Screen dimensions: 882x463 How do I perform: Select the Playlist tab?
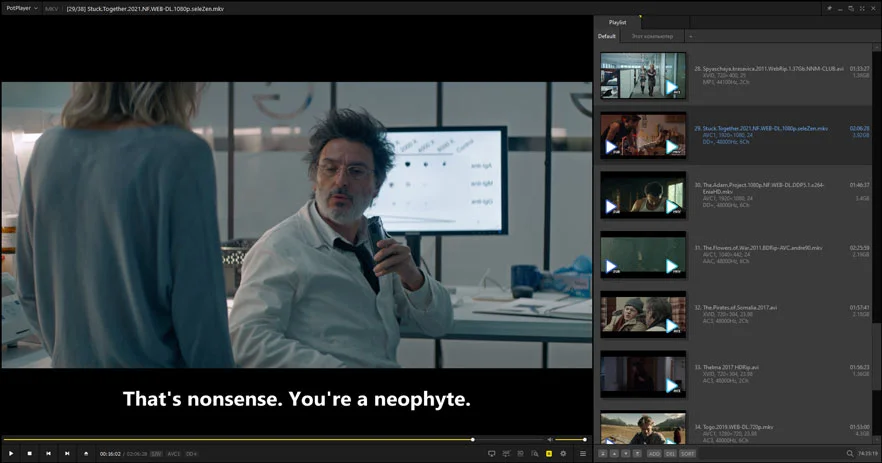tap(617, 23)
